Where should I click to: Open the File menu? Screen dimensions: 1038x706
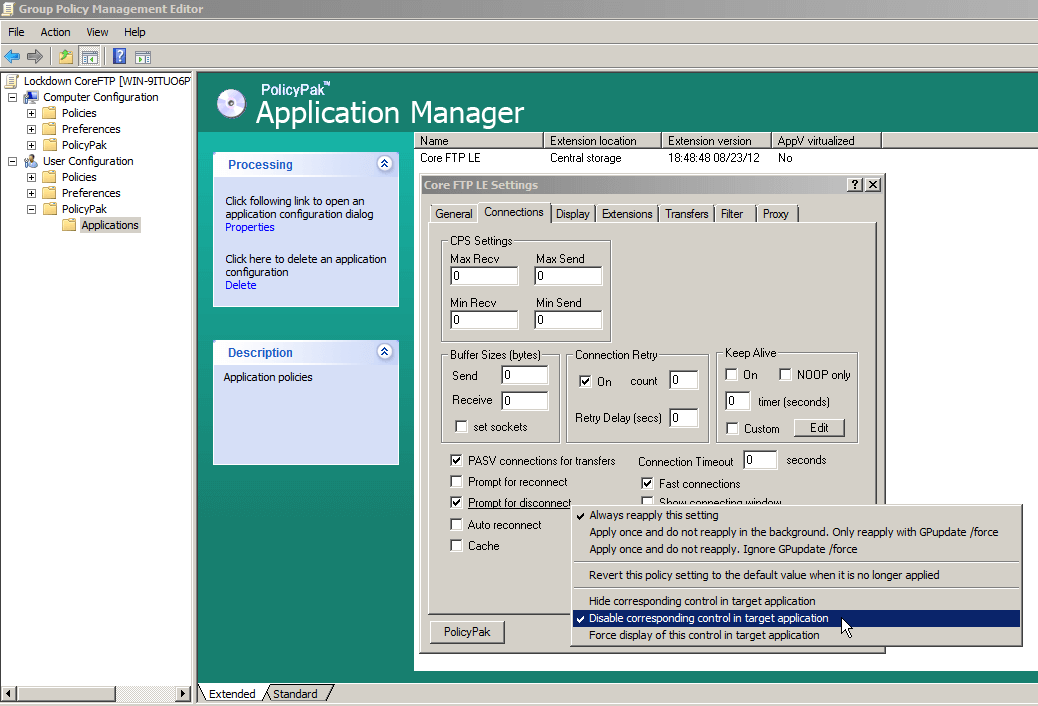16,32
